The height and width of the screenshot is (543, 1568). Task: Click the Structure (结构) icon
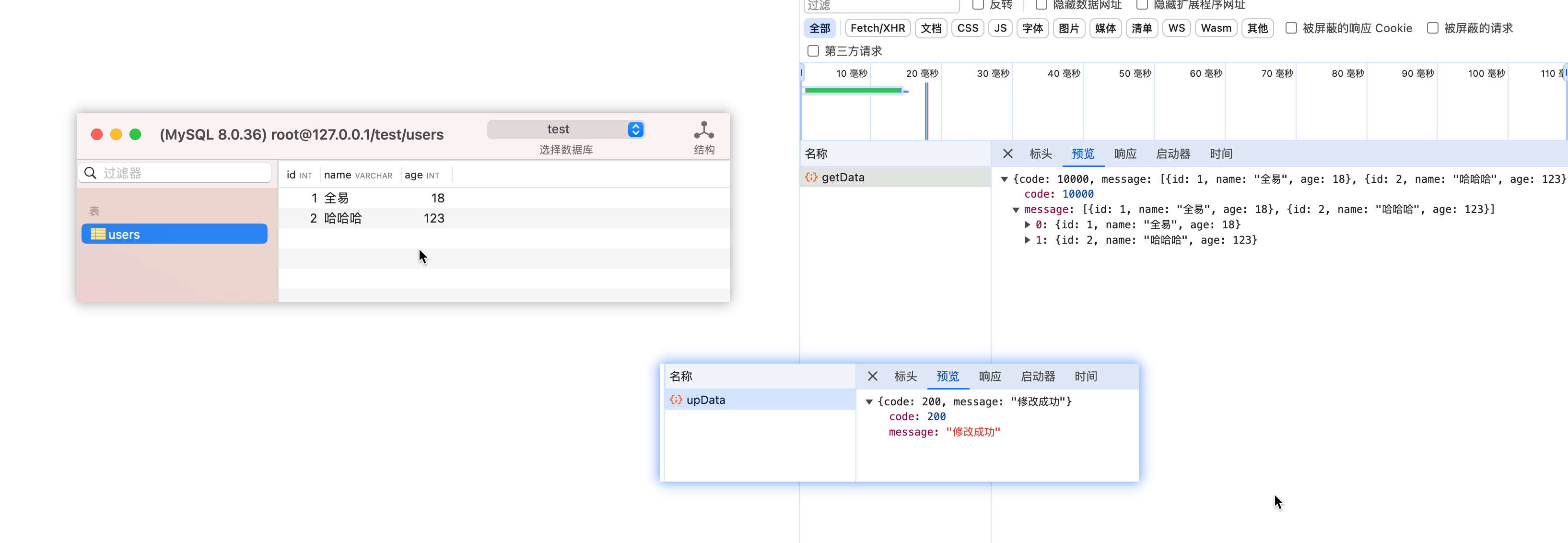tap(703, 131)
